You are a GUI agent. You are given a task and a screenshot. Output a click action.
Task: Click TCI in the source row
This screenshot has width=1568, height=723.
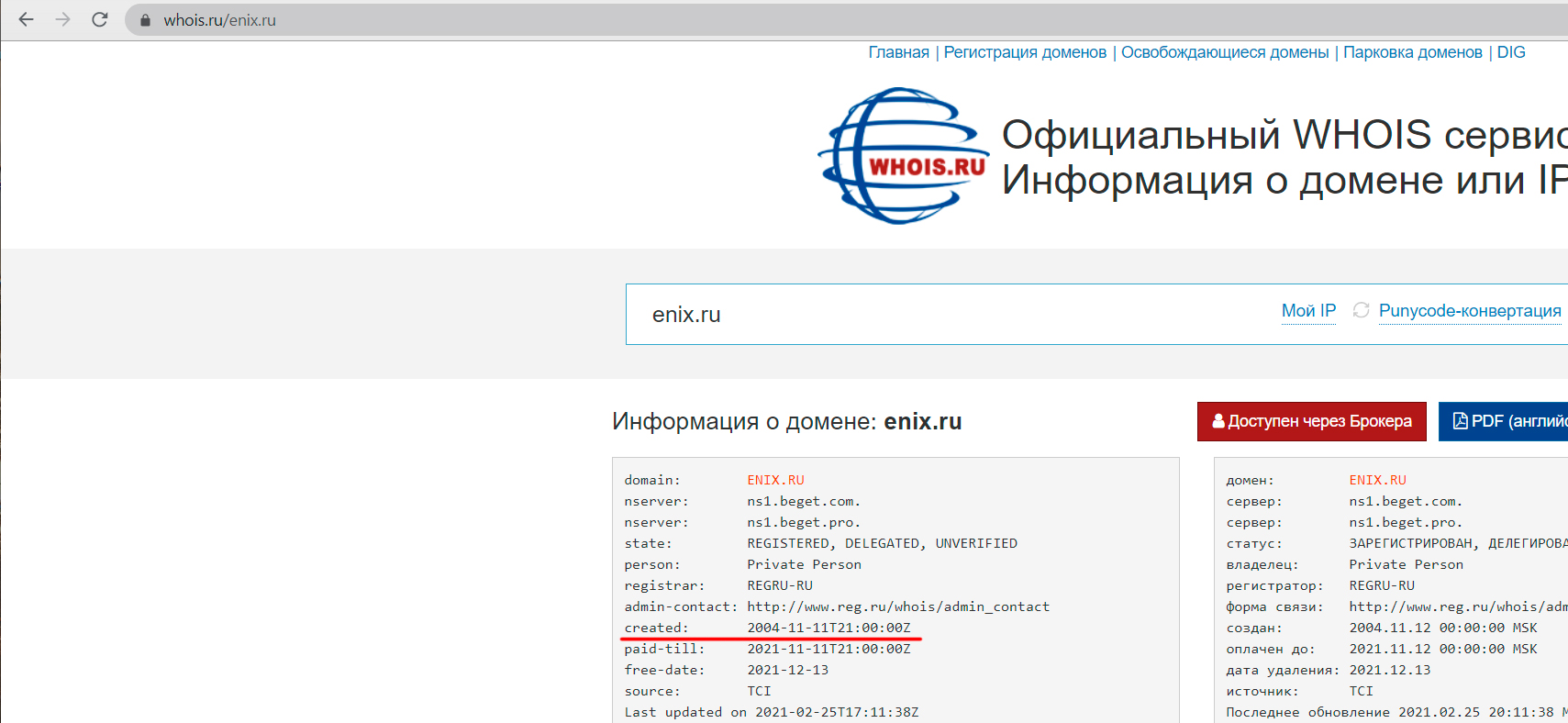(x=759, y=691)
